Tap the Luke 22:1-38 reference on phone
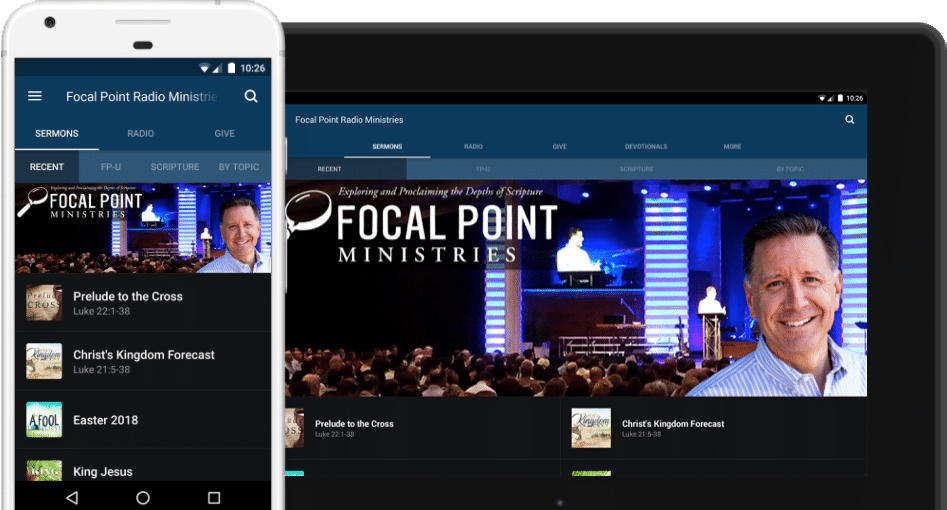This screenshot has width=947, height=510. (101, 311)
